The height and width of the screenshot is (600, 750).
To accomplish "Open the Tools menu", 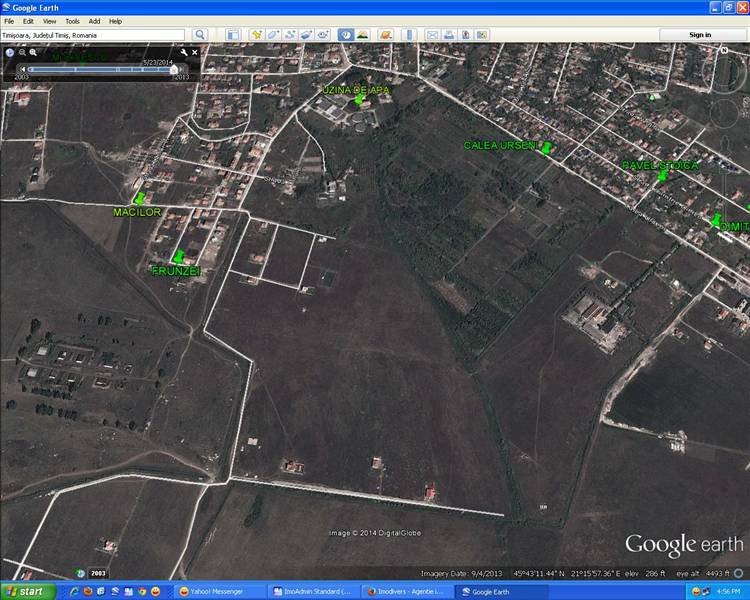I will (x=72, y=21).
